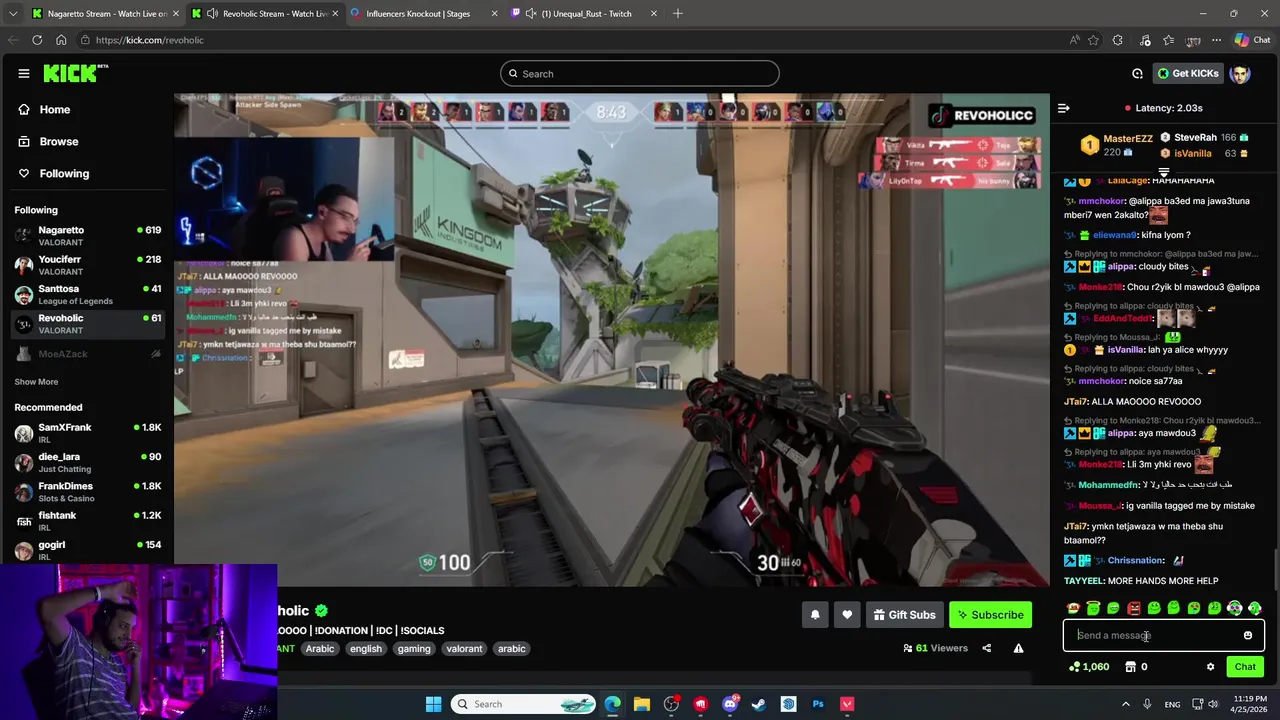The height and width of the screenshot is (720, 1280).
Task: Click the Arabic stream tag
Action: [x=320, y=648]
